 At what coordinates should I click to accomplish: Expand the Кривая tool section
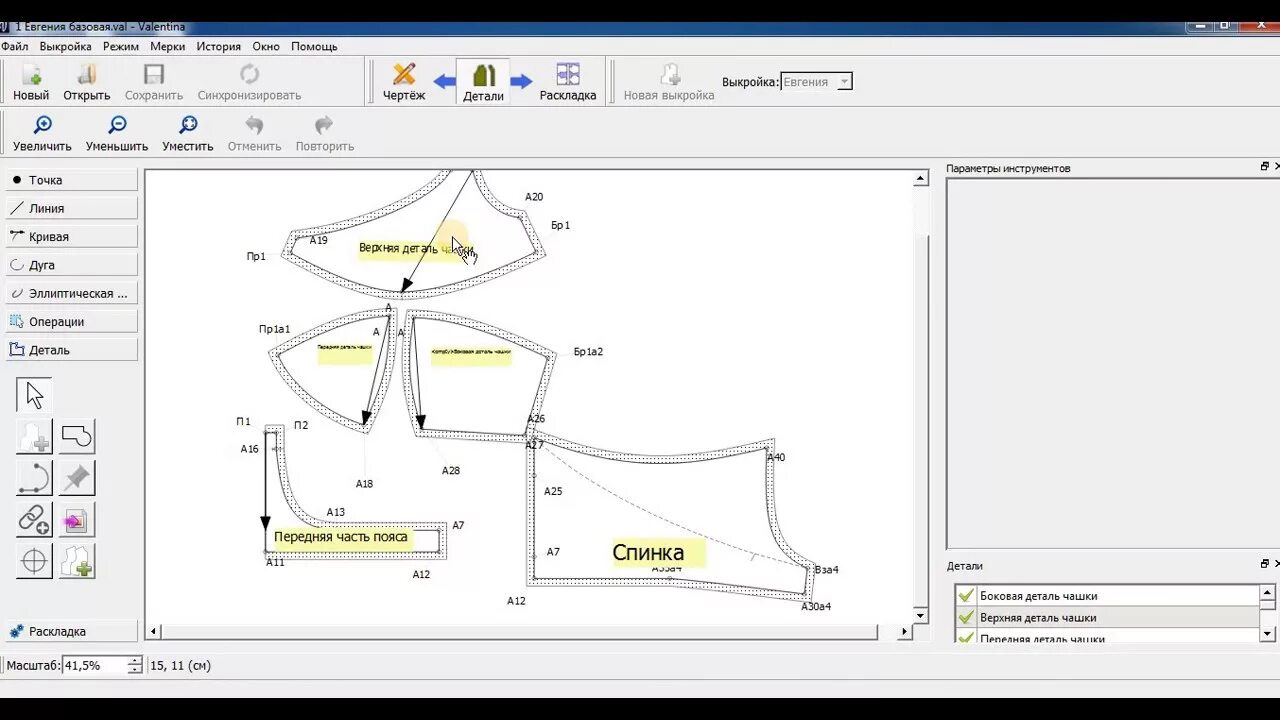point(70,237)
